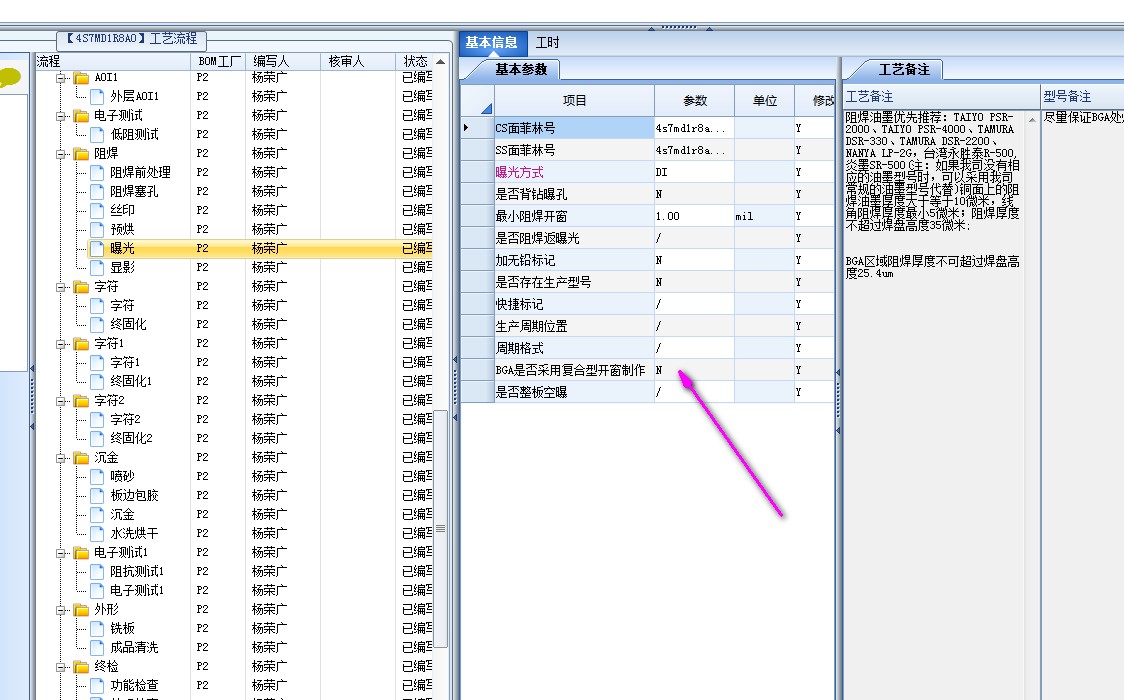Click the document icon beside 丝印
This screenshot has height=700, width=1124.
97,210
